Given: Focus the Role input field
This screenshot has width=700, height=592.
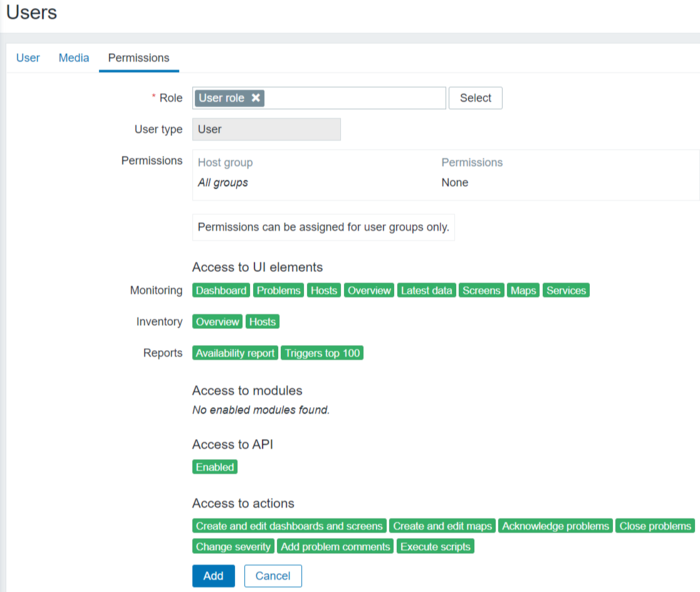Looking at the screenshot, I should [x=355, y=98].
